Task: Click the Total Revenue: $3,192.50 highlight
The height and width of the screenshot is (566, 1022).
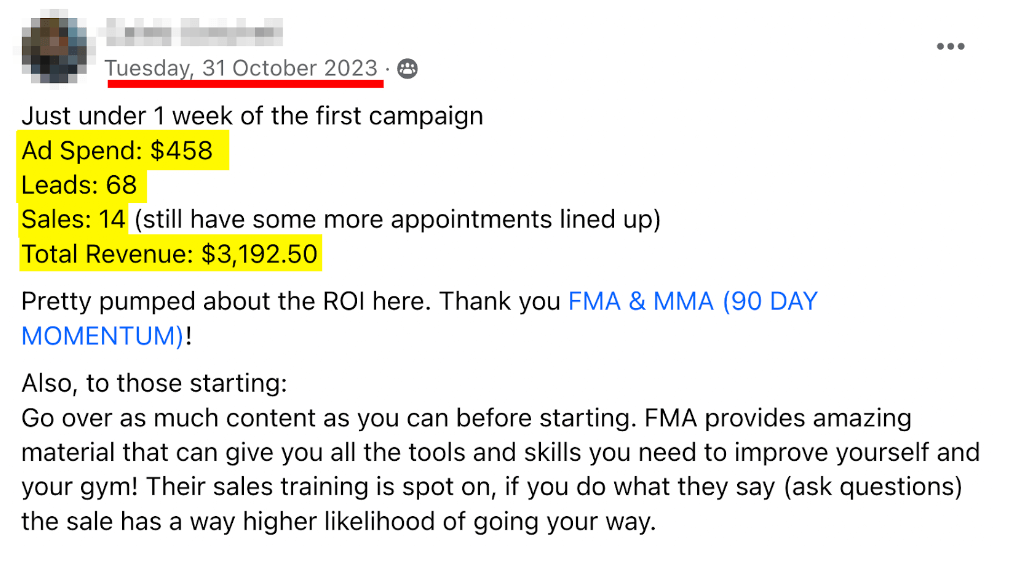Action: (169, 254)
